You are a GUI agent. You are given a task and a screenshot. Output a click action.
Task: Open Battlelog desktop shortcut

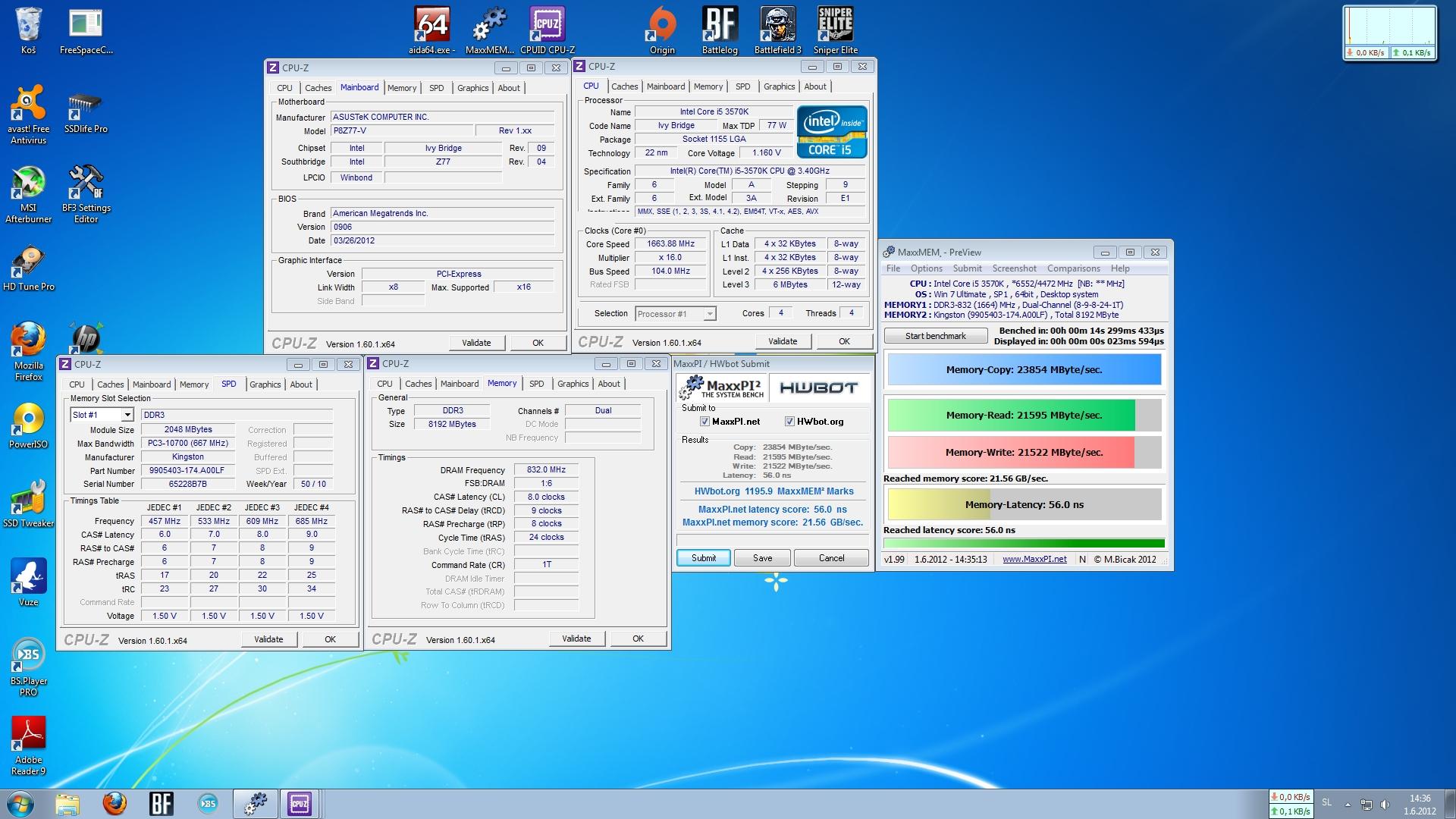point(720,30)
